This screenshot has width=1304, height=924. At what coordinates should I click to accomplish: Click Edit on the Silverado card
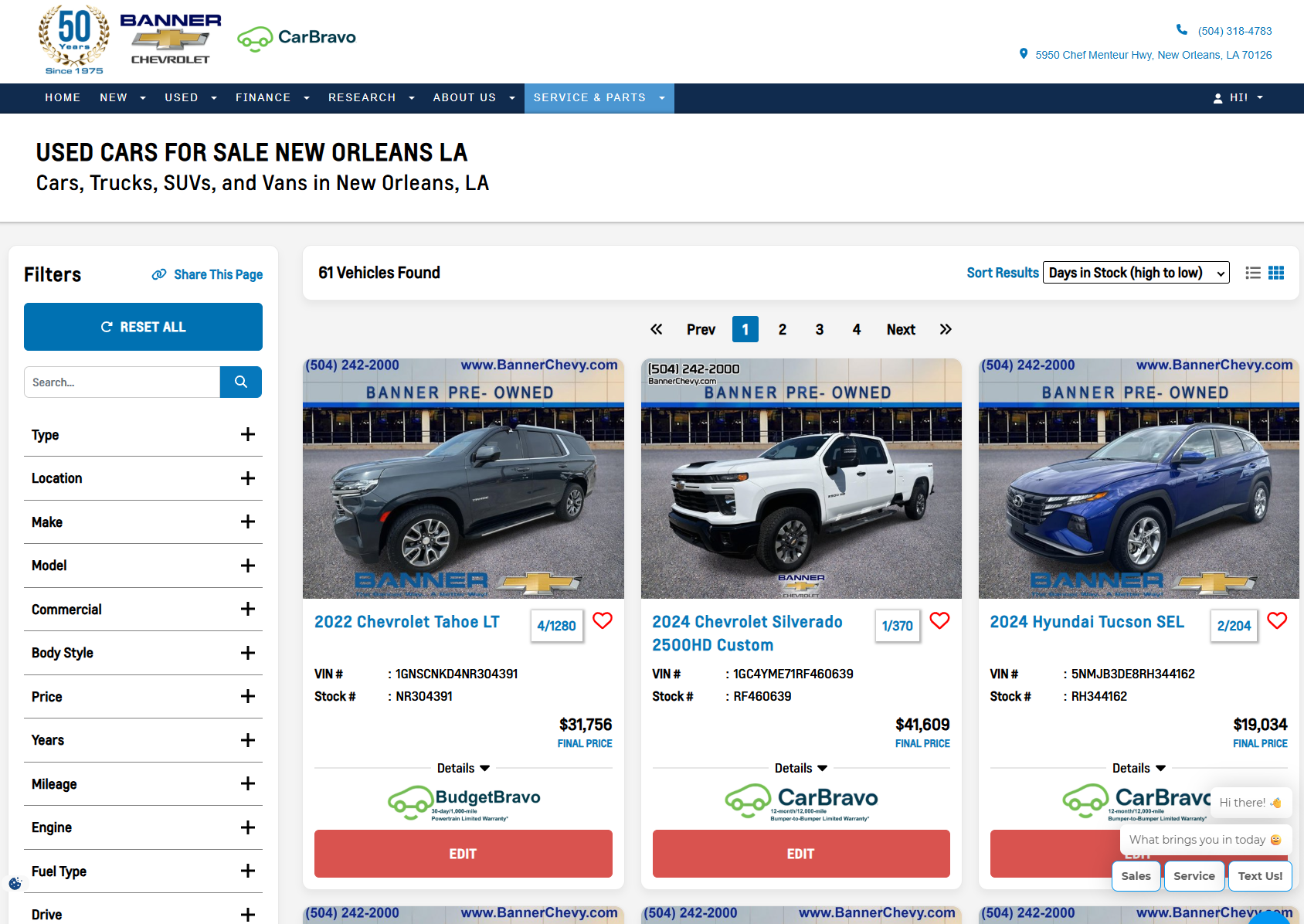click(801, 854)
